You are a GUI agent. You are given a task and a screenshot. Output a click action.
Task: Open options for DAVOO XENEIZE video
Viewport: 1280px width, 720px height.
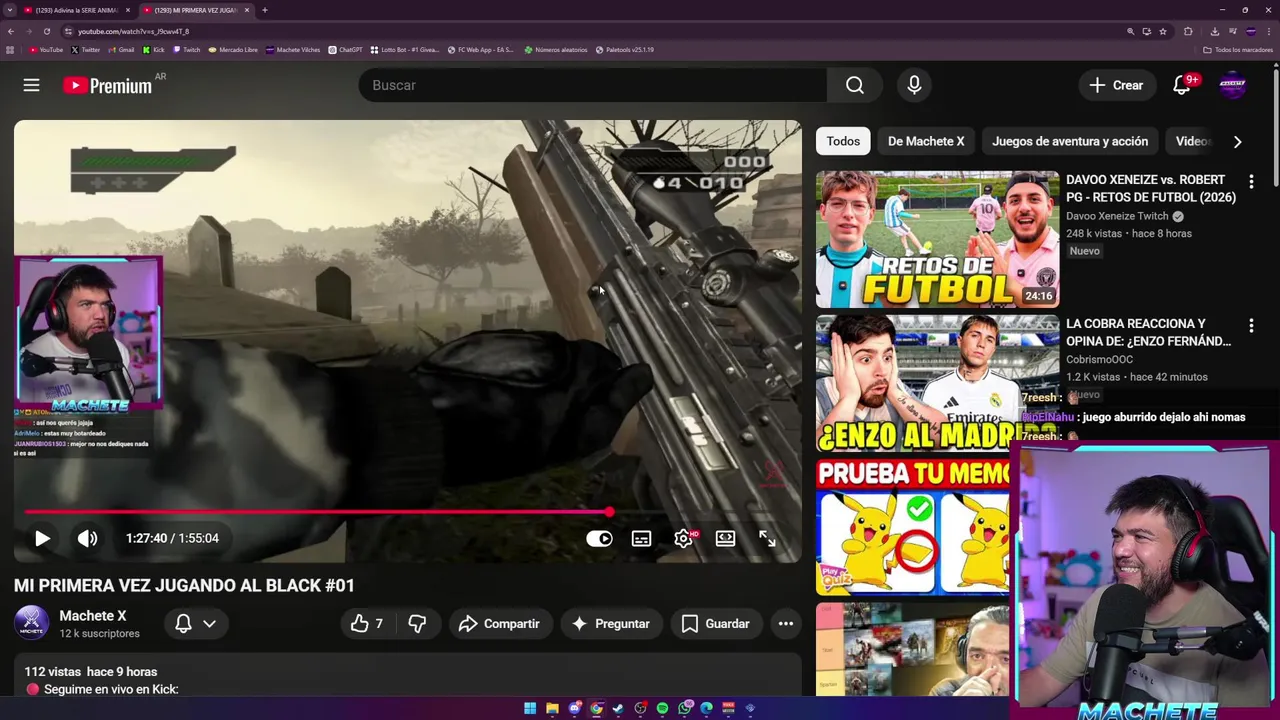(1251, 182)
